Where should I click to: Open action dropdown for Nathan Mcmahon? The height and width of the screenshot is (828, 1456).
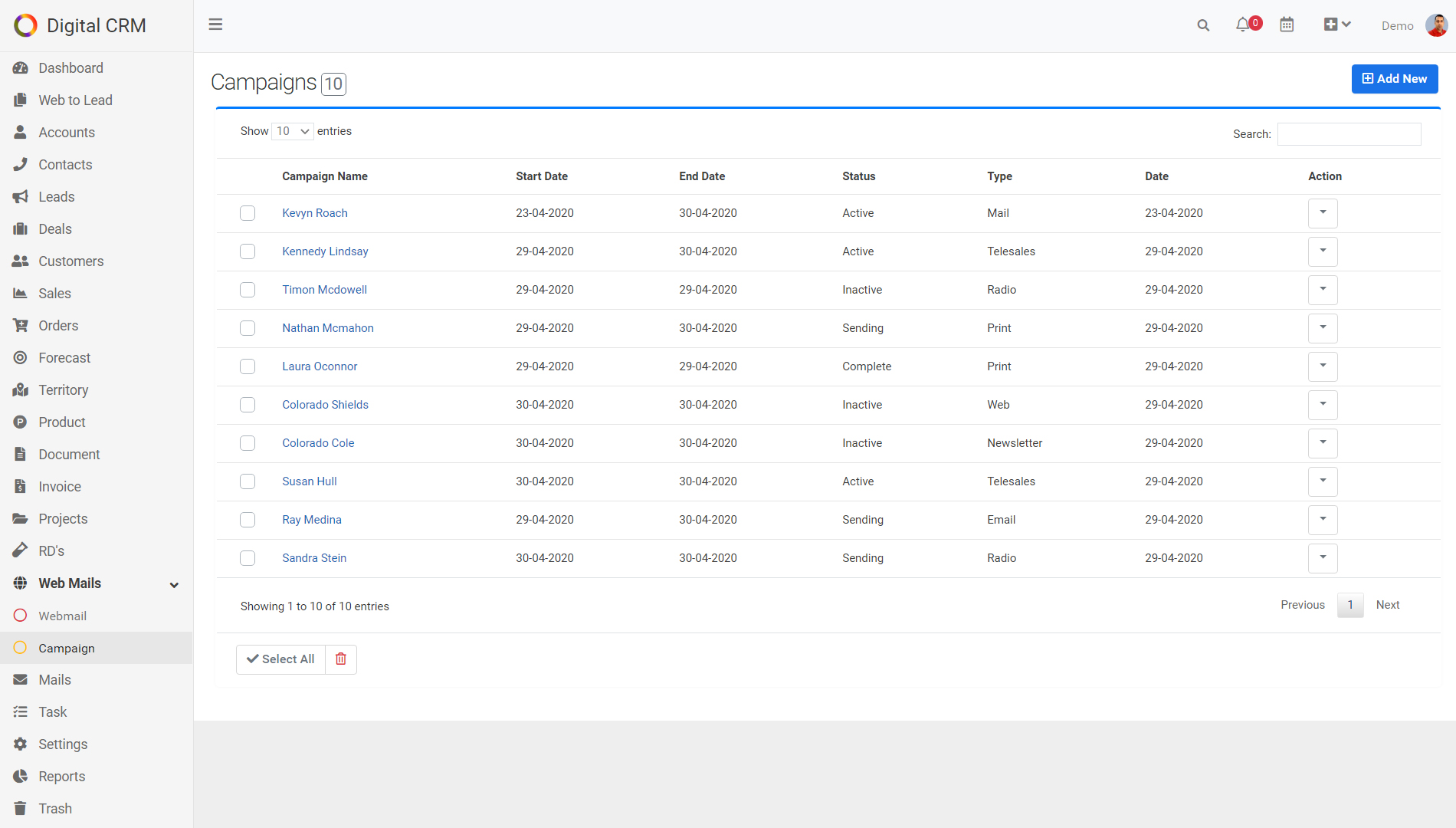1323,328
